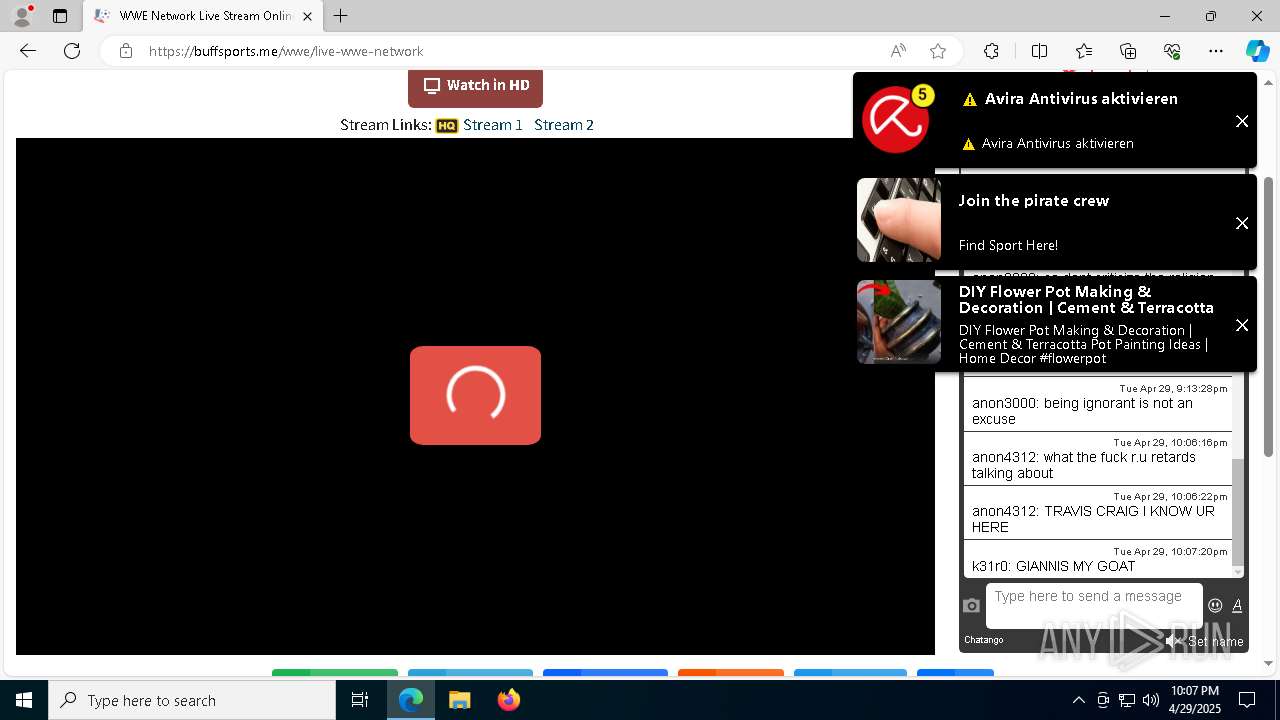
Task: Open chat text formatting option
Action: pyautogui.click(x=1237, y=605)
